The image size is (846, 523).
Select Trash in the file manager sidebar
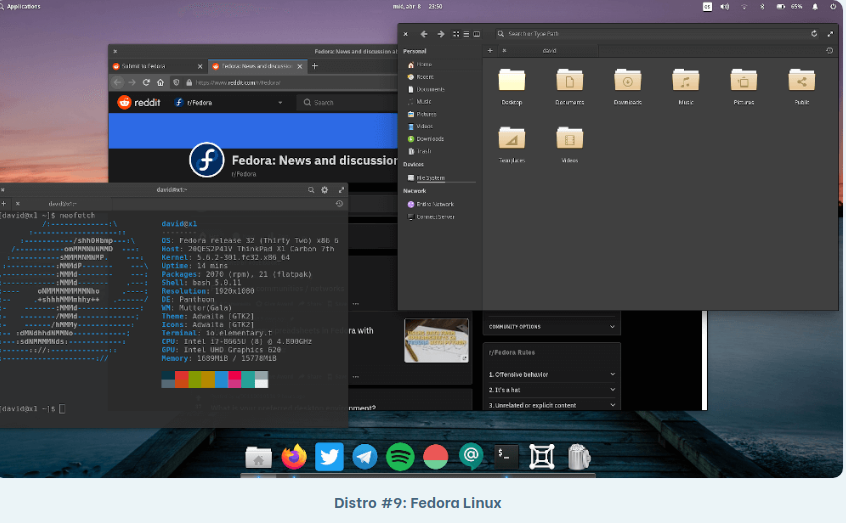[x=424, y=151]
